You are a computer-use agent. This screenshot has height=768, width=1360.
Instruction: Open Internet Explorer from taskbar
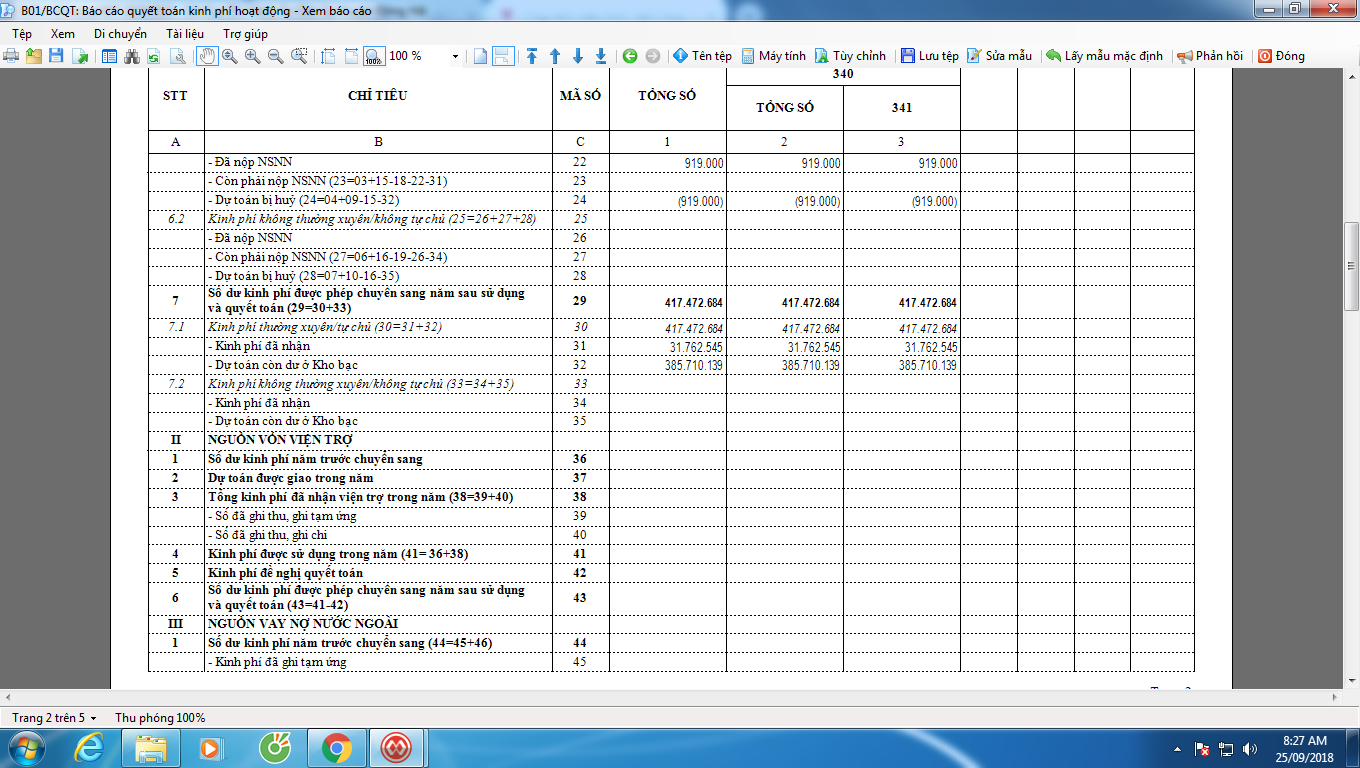(x=90, y=748)
